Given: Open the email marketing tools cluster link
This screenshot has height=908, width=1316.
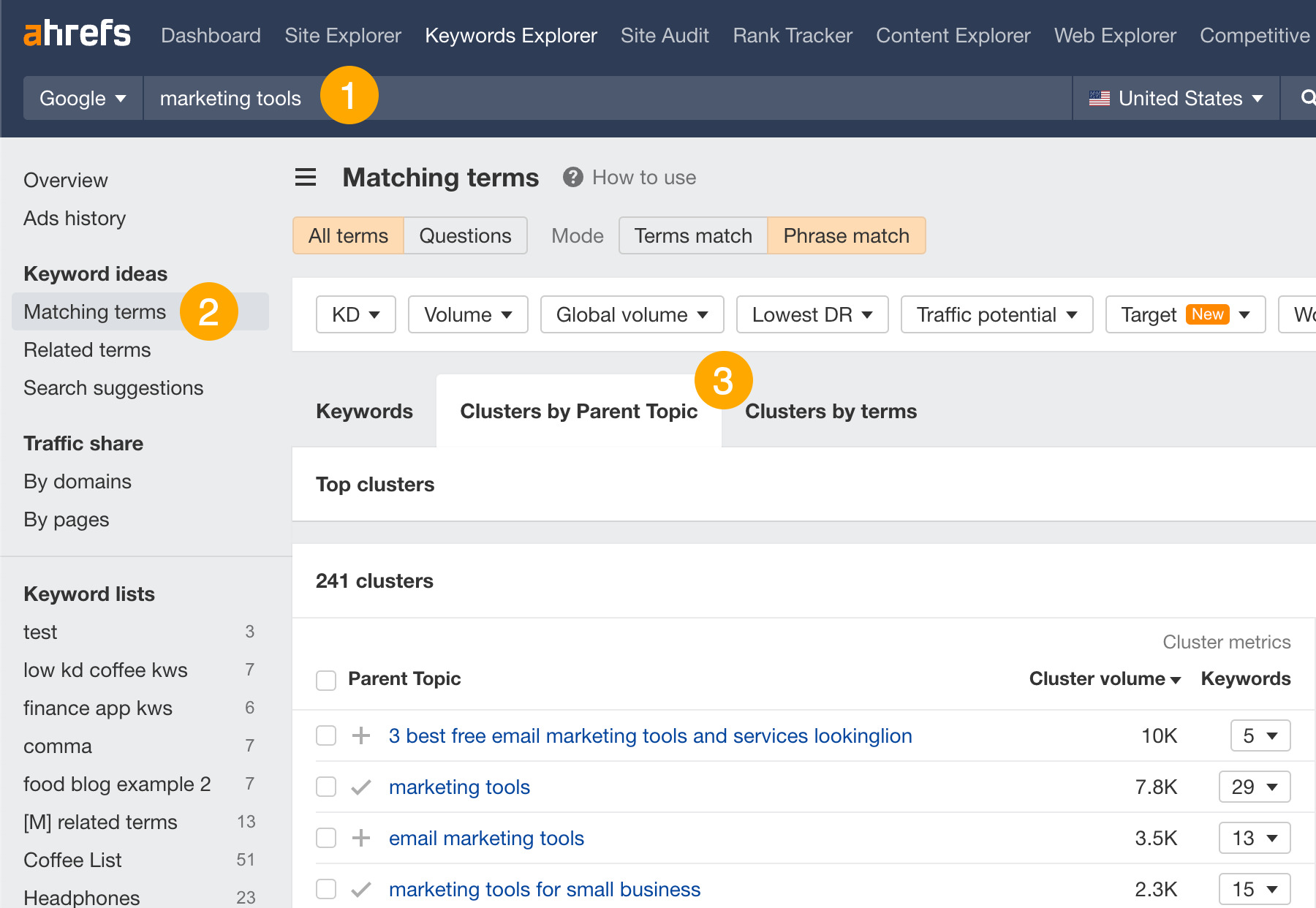Looking at the screenshot, I should (x=486, y=838).
